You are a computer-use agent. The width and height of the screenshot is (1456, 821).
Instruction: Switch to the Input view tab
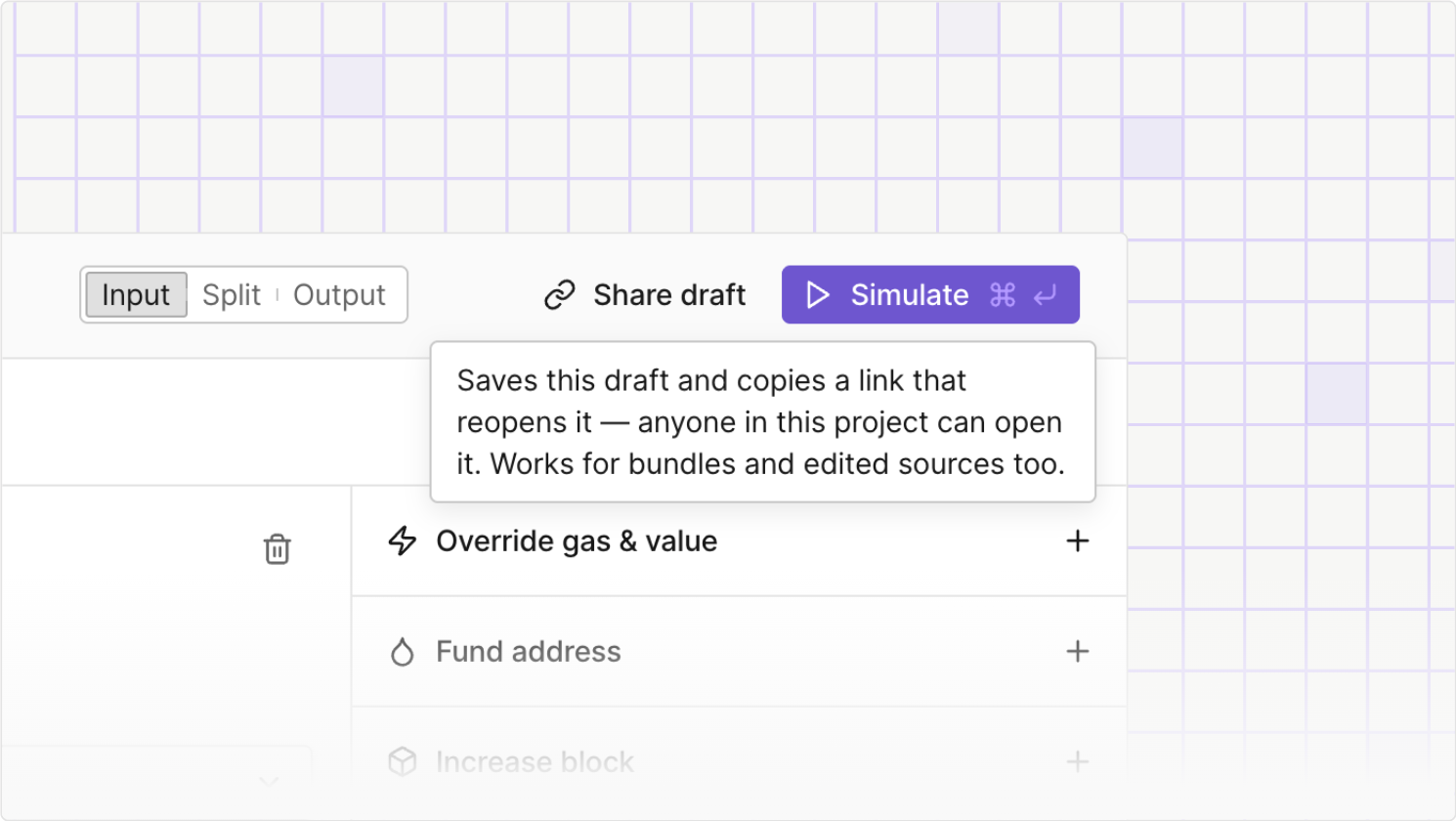point(136,295)
